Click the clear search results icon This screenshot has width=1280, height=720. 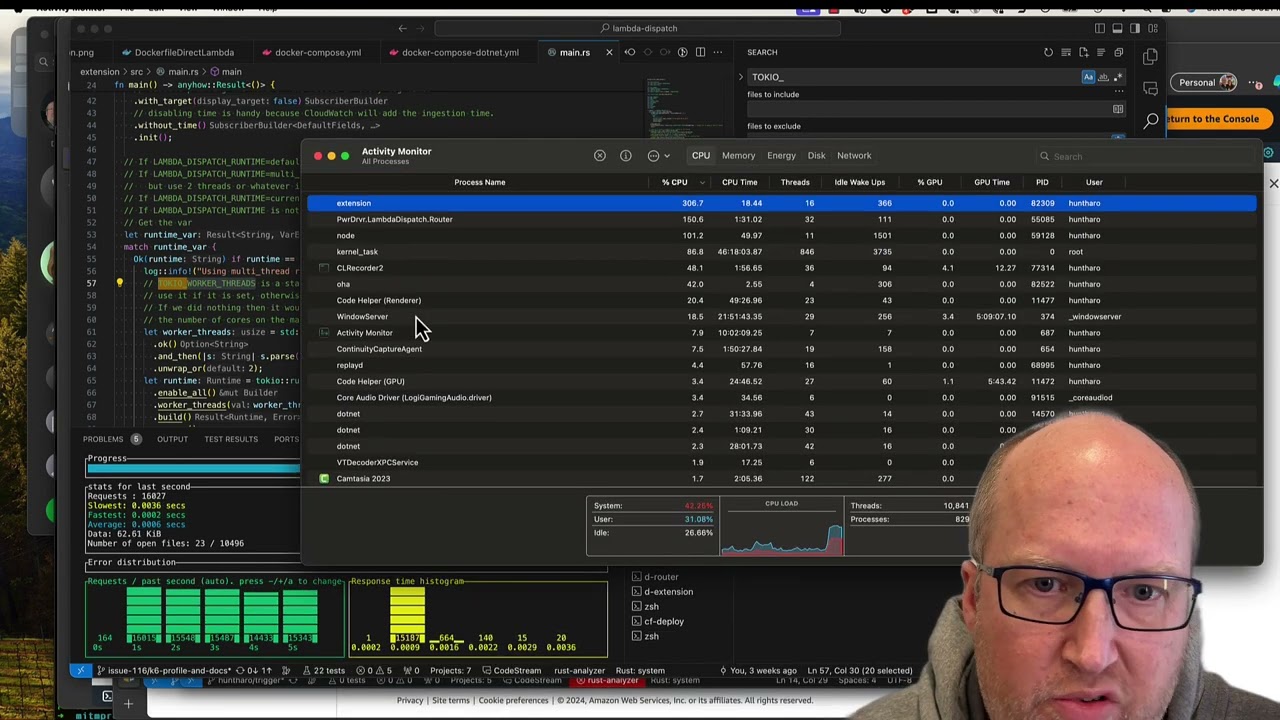[x=1066, y=52]
